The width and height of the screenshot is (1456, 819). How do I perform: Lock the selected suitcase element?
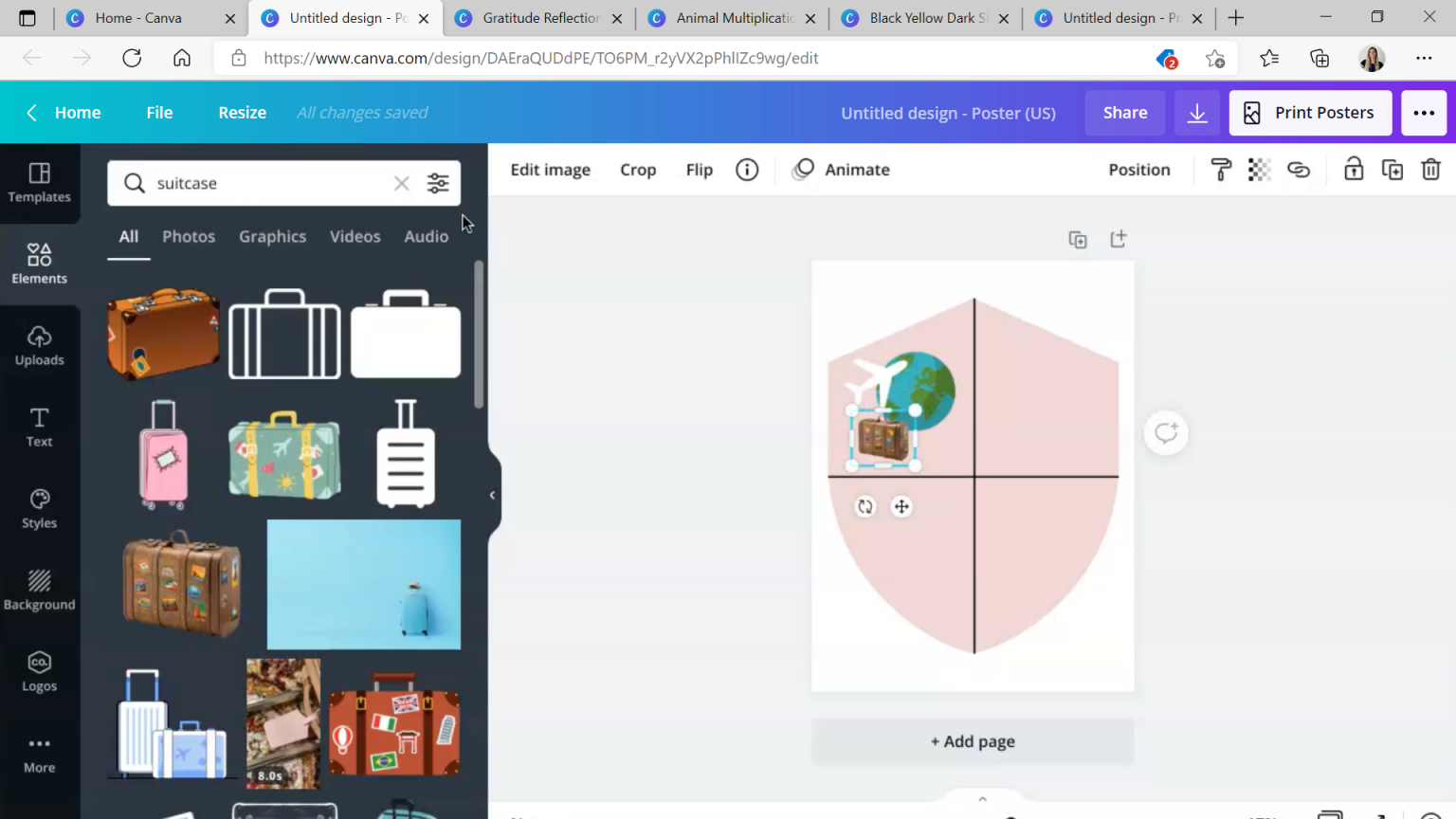point(1353,170)
